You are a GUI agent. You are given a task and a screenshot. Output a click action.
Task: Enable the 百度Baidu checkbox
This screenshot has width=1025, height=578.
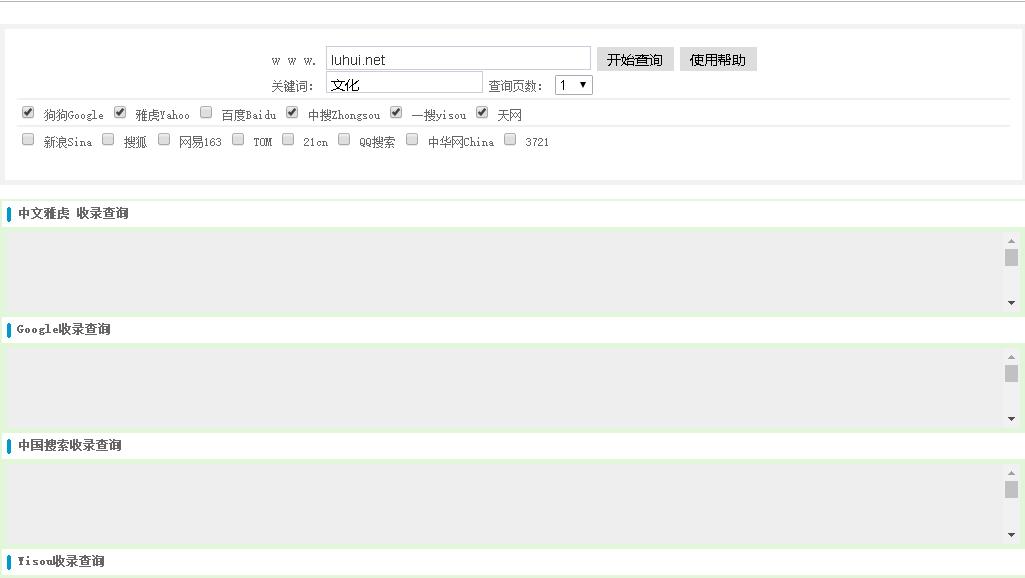point(206,112)
